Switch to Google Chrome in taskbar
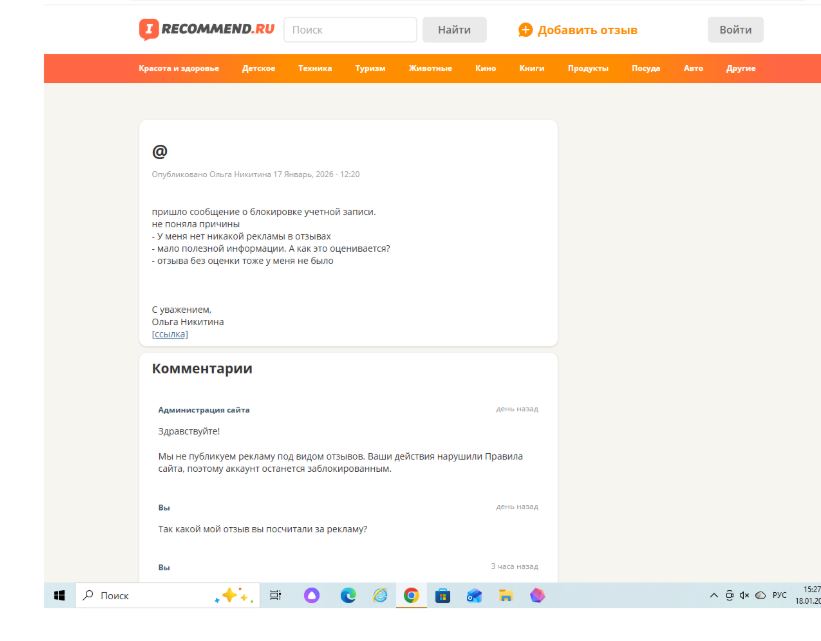Image resolution: width=821 pixels, height=641 pixels. pyautogui.click(x=411, y=595)
